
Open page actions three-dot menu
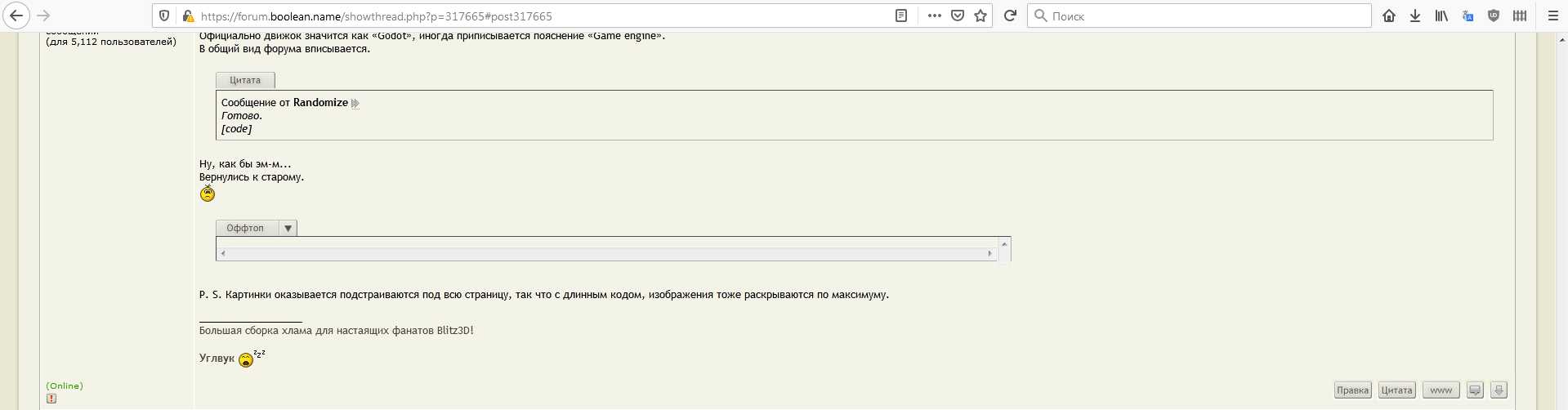(935, 16)
